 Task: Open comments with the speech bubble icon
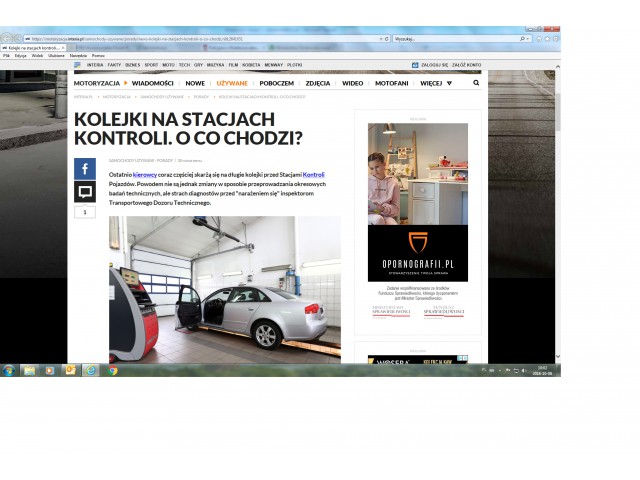coord(85,191)
